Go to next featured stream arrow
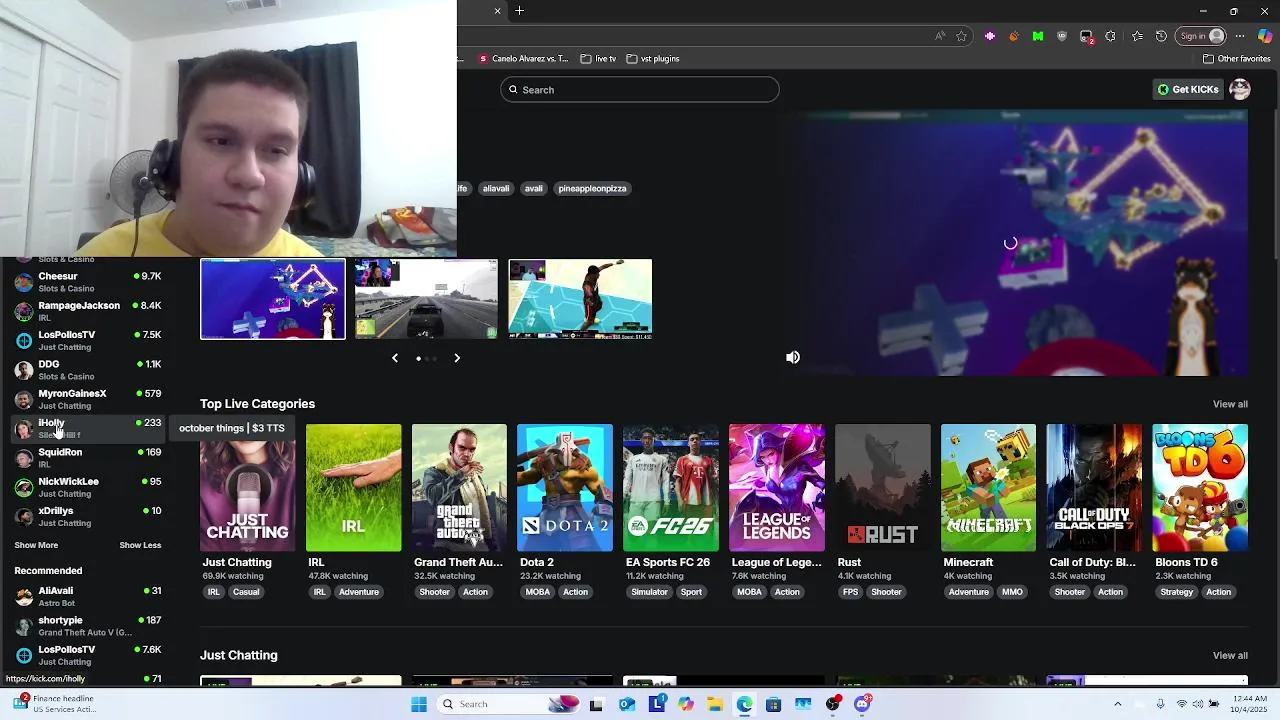Screen dimensions: 1280x720 (x=457, y=358)
